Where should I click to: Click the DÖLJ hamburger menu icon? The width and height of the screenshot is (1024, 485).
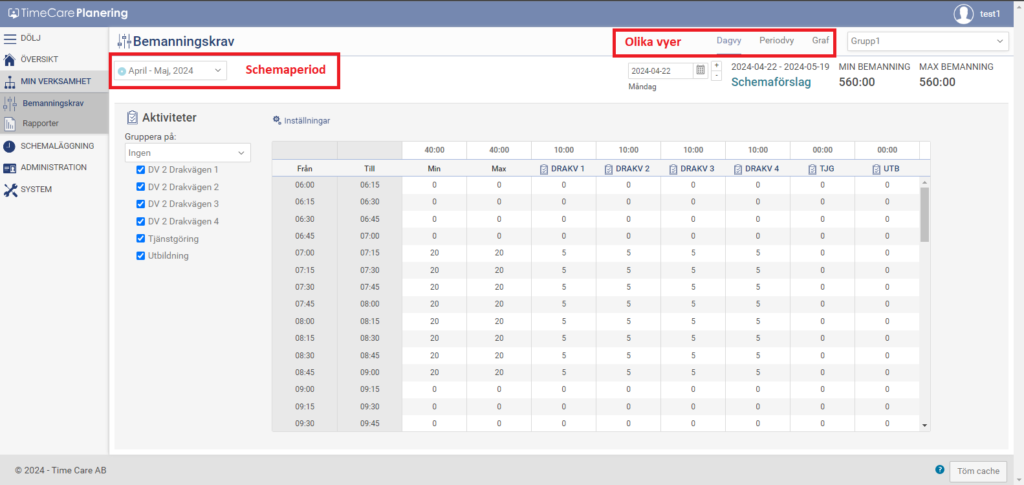(x=10, y=38)
